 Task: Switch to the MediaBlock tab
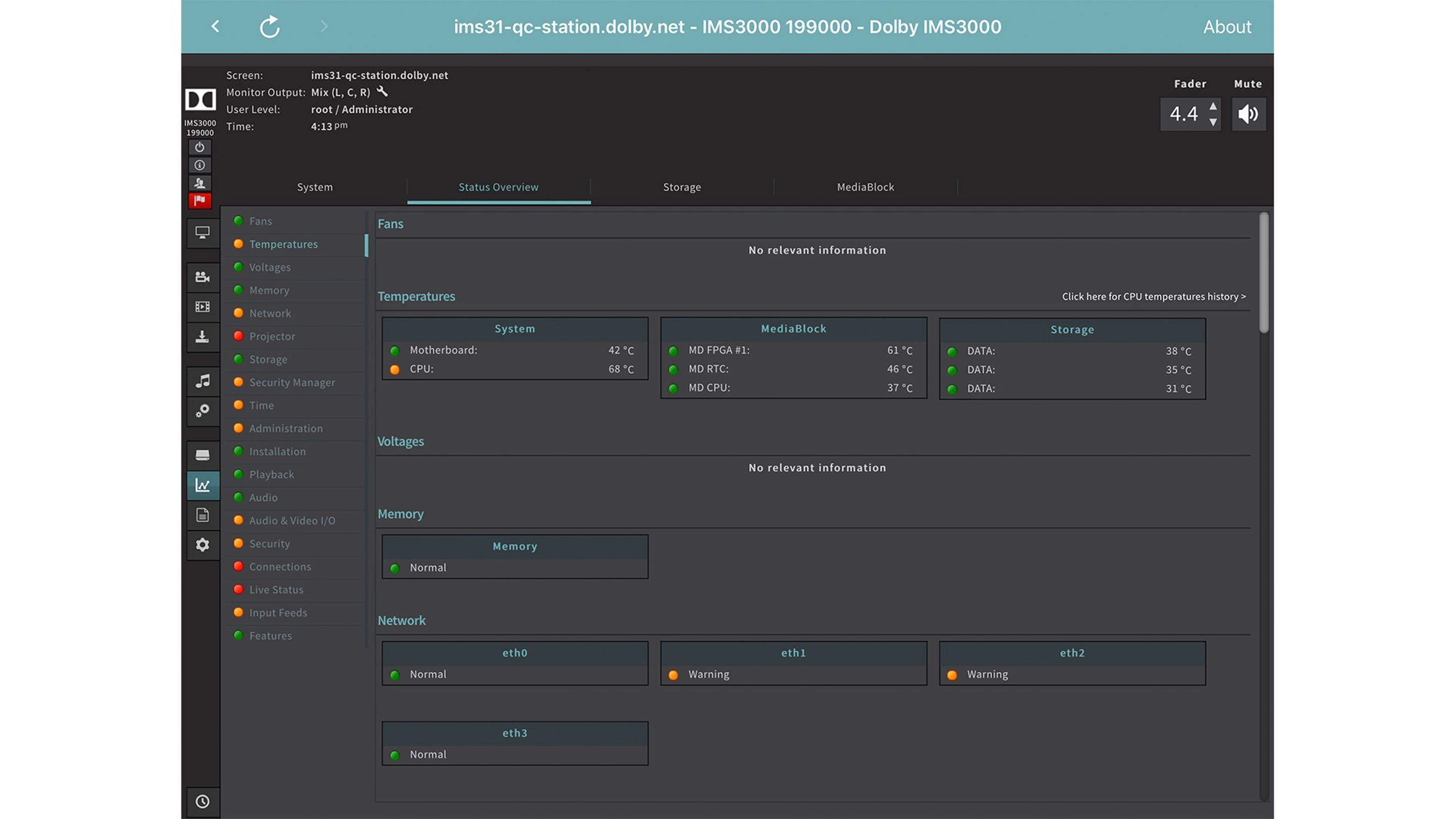point(865,187)
